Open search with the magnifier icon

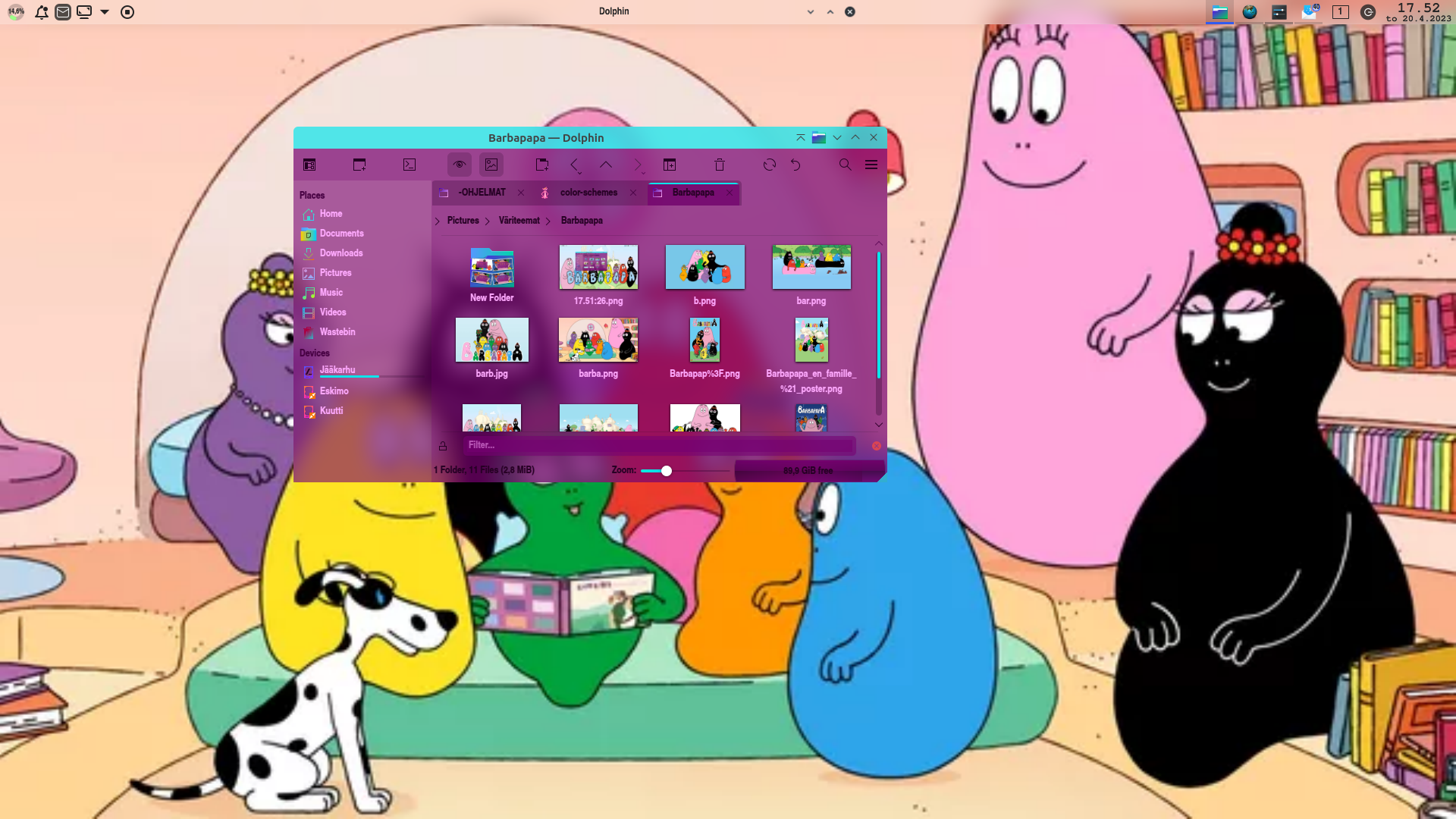coord(846,165)
